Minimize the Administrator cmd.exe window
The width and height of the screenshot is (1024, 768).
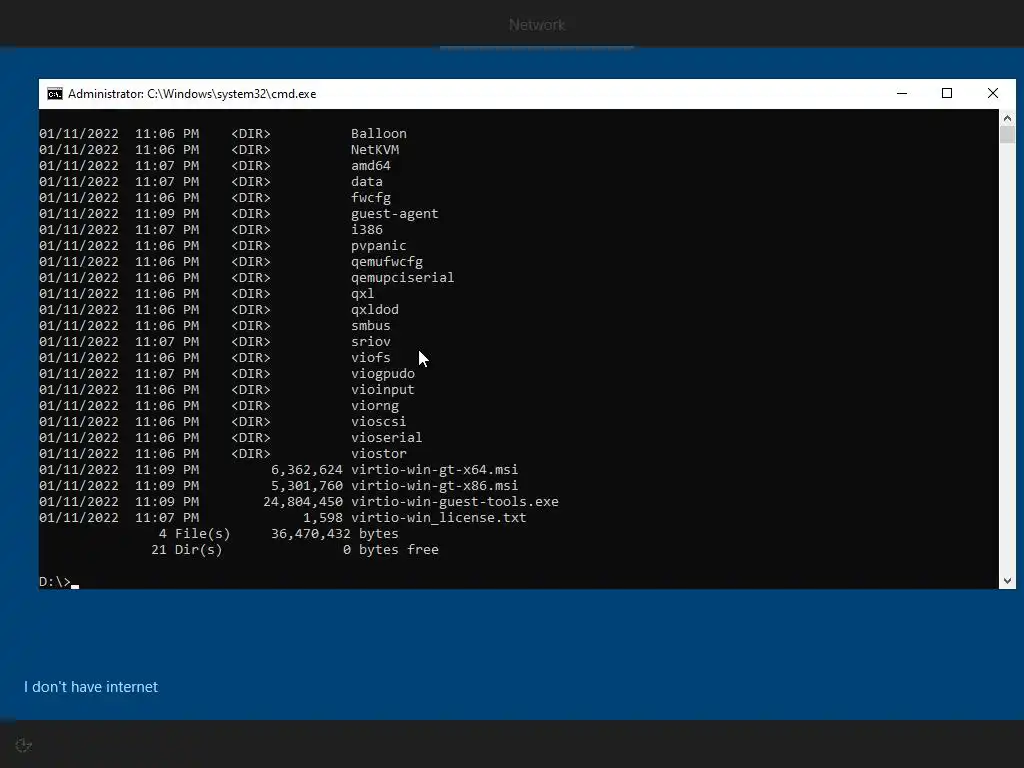(902, 93)
